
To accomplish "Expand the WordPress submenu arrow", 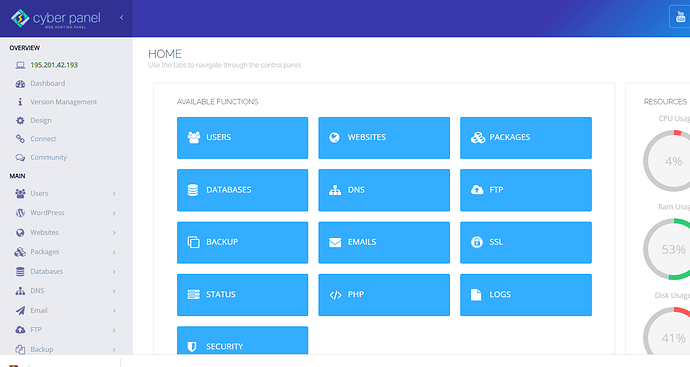I will tap(114, 213).
